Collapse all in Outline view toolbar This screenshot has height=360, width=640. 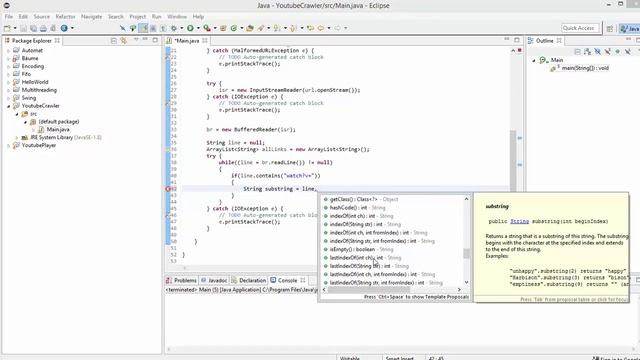point(578,51)
